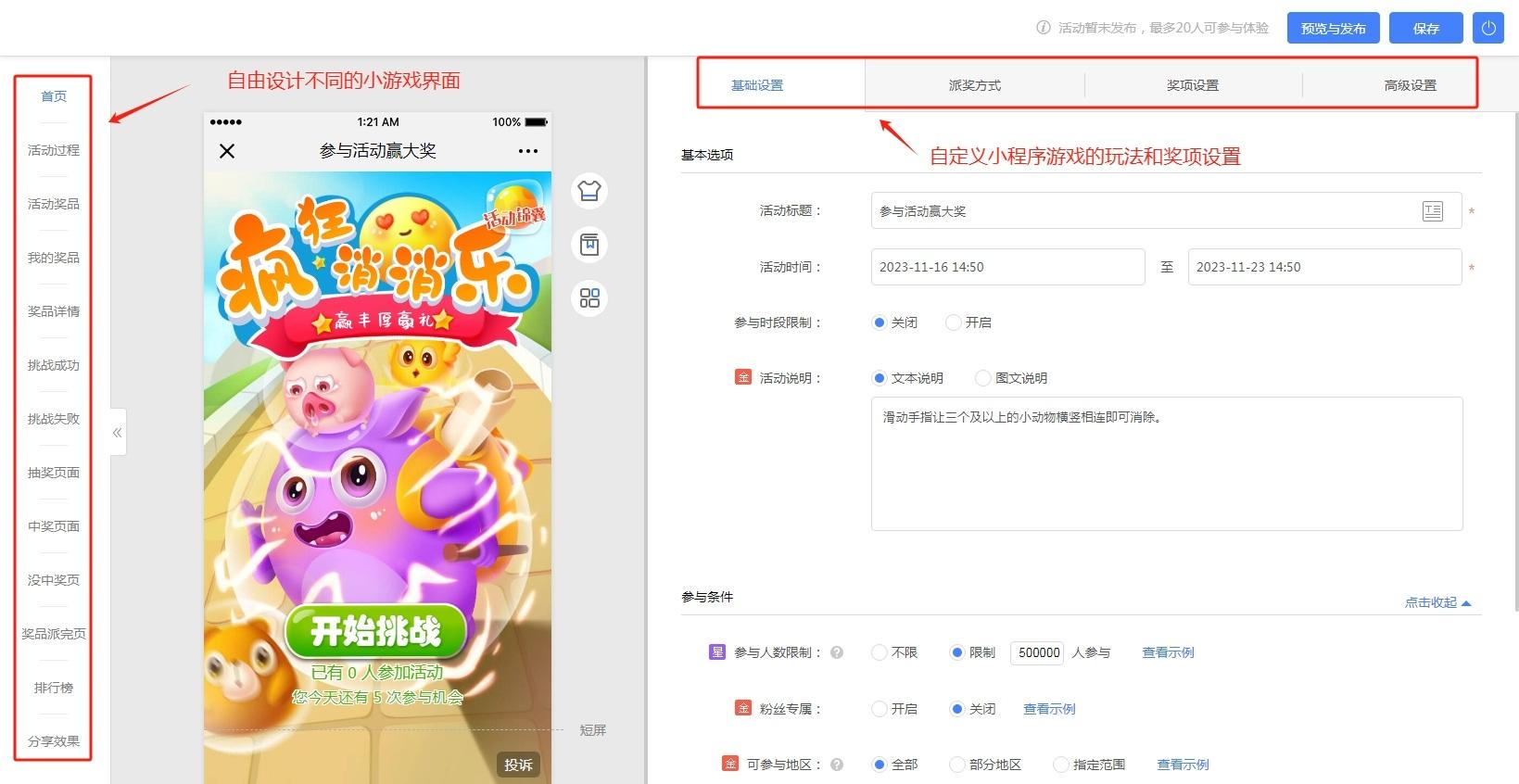Click 开始挑战 button in game preview
1519x784 pixels.
tap(375, 631)
